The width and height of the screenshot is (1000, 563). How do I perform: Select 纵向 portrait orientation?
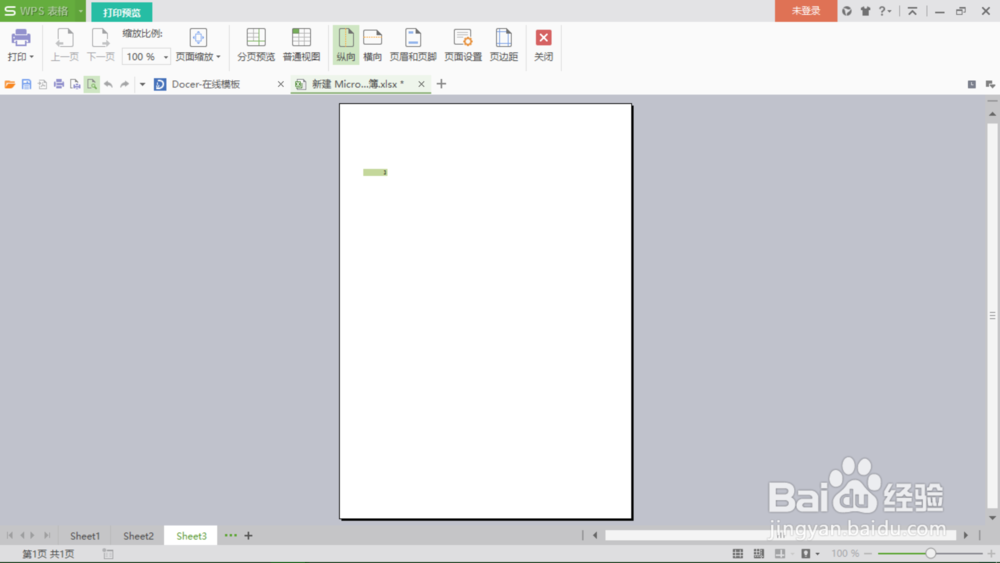pos(346,45)
